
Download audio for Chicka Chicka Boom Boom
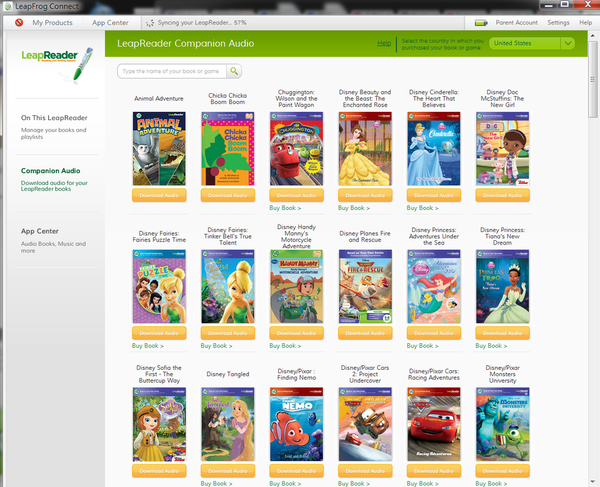click(x=228, y=195)
